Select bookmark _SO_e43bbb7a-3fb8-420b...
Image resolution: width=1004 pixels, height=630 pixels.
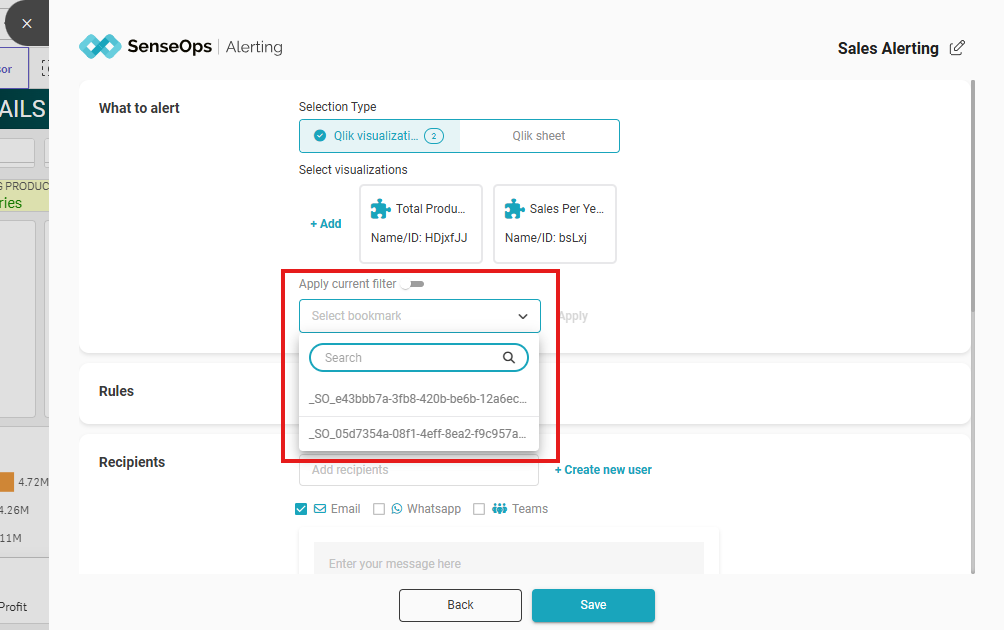click(x=419, y=399)
